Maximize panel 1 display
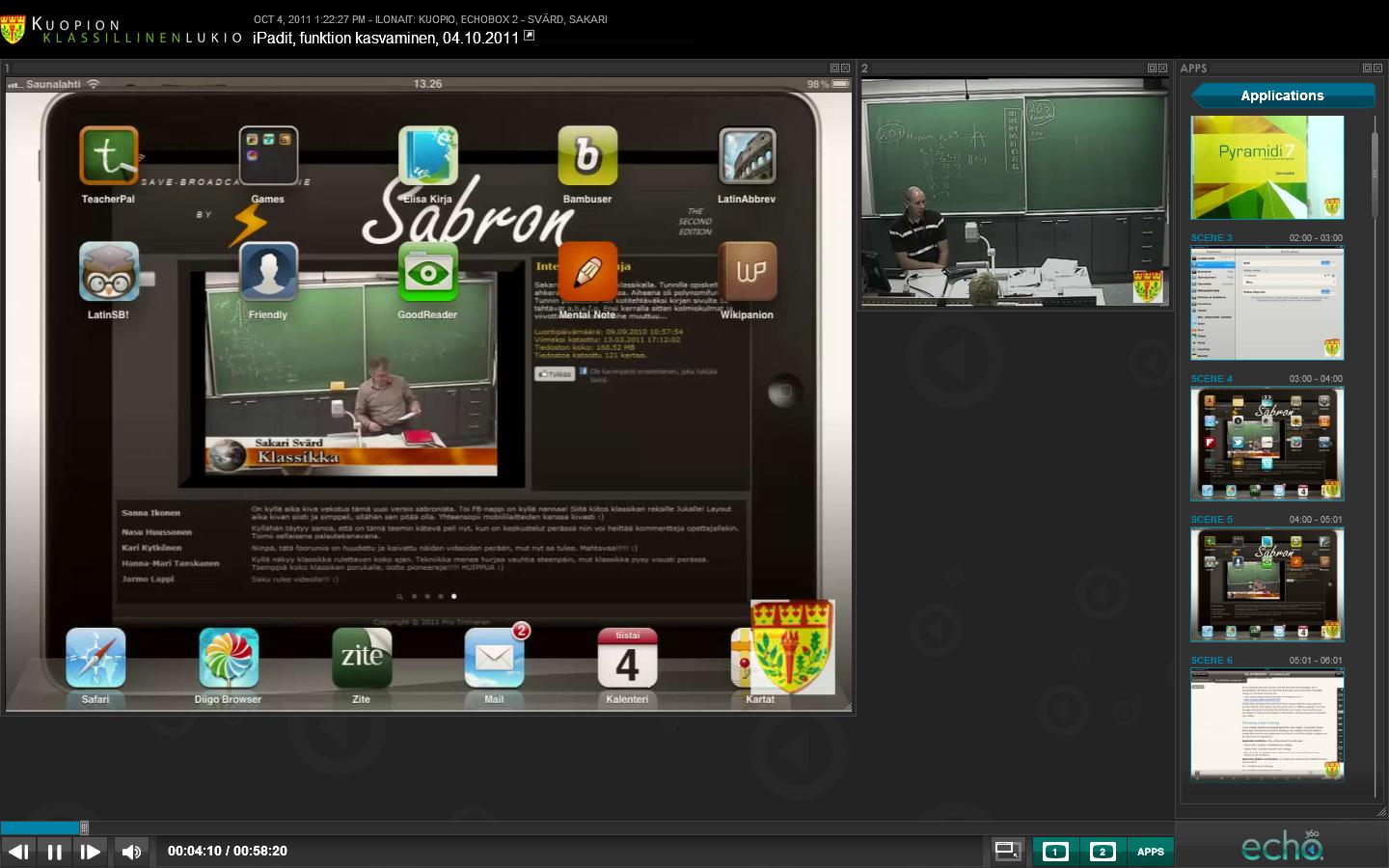This screenshot has height=868, width=1389. 834,68
